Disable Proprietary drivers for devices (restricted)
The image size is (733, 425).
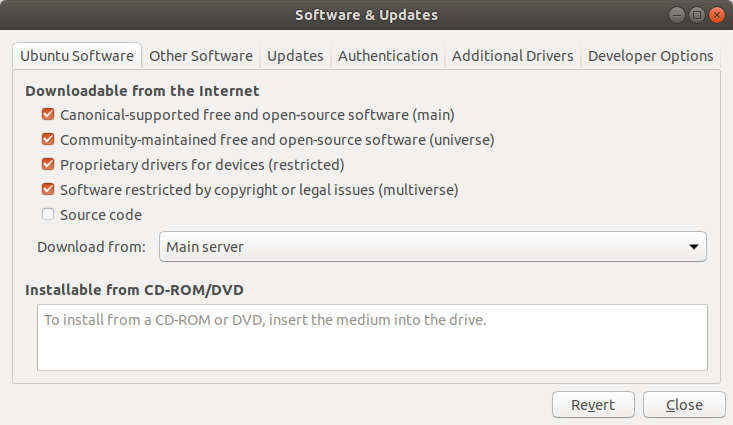point(48,164)
